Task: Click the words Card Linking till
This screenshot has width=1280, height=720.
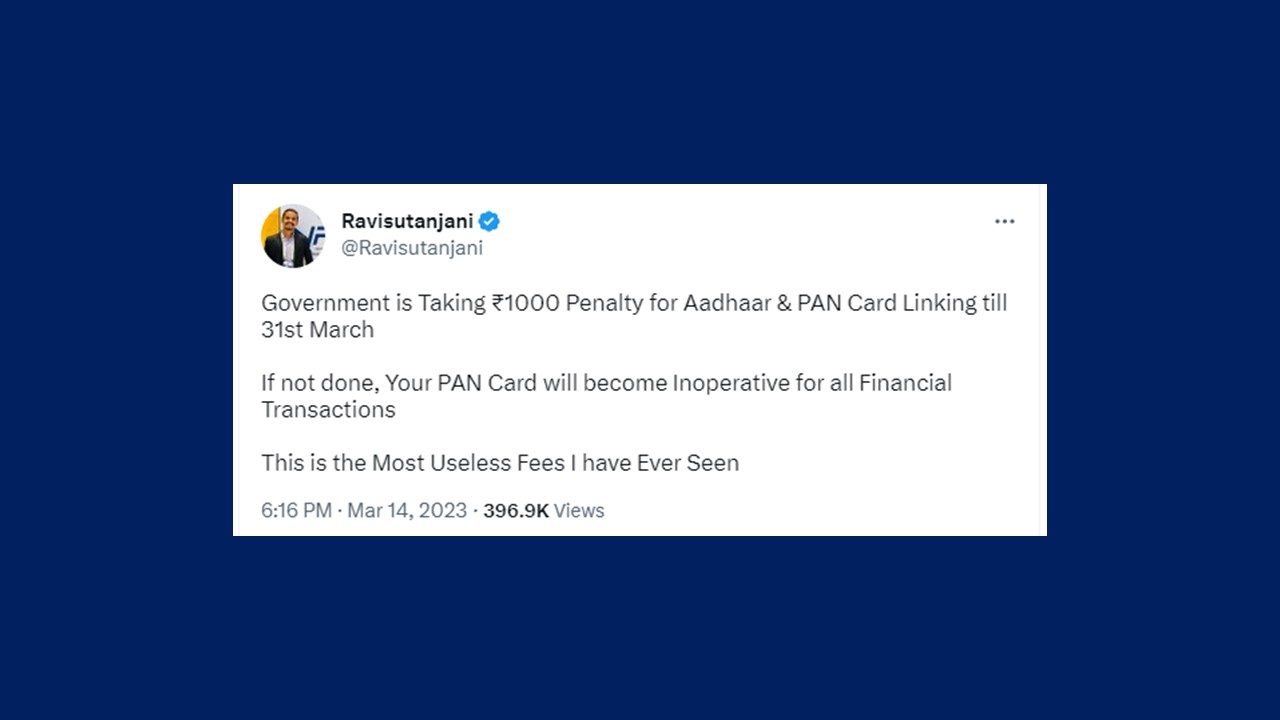Action: 927,303
